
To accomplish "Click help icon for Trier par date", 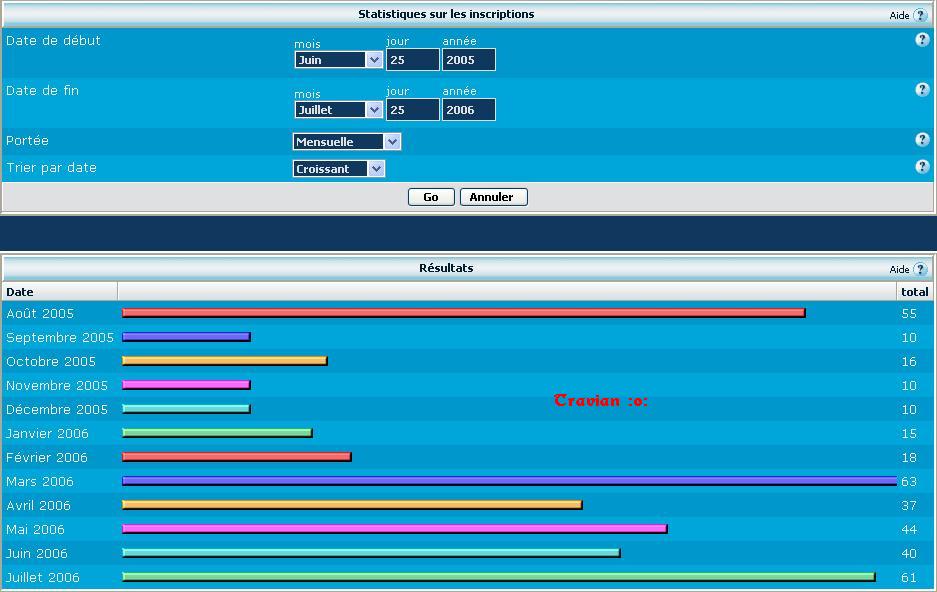I will coord(922,167).
